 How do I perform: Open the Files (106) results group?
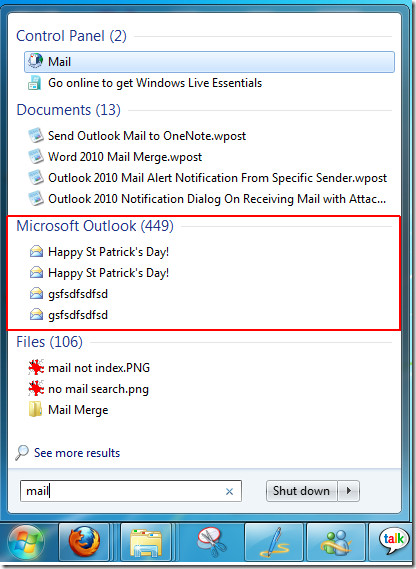tap(49, 342)
